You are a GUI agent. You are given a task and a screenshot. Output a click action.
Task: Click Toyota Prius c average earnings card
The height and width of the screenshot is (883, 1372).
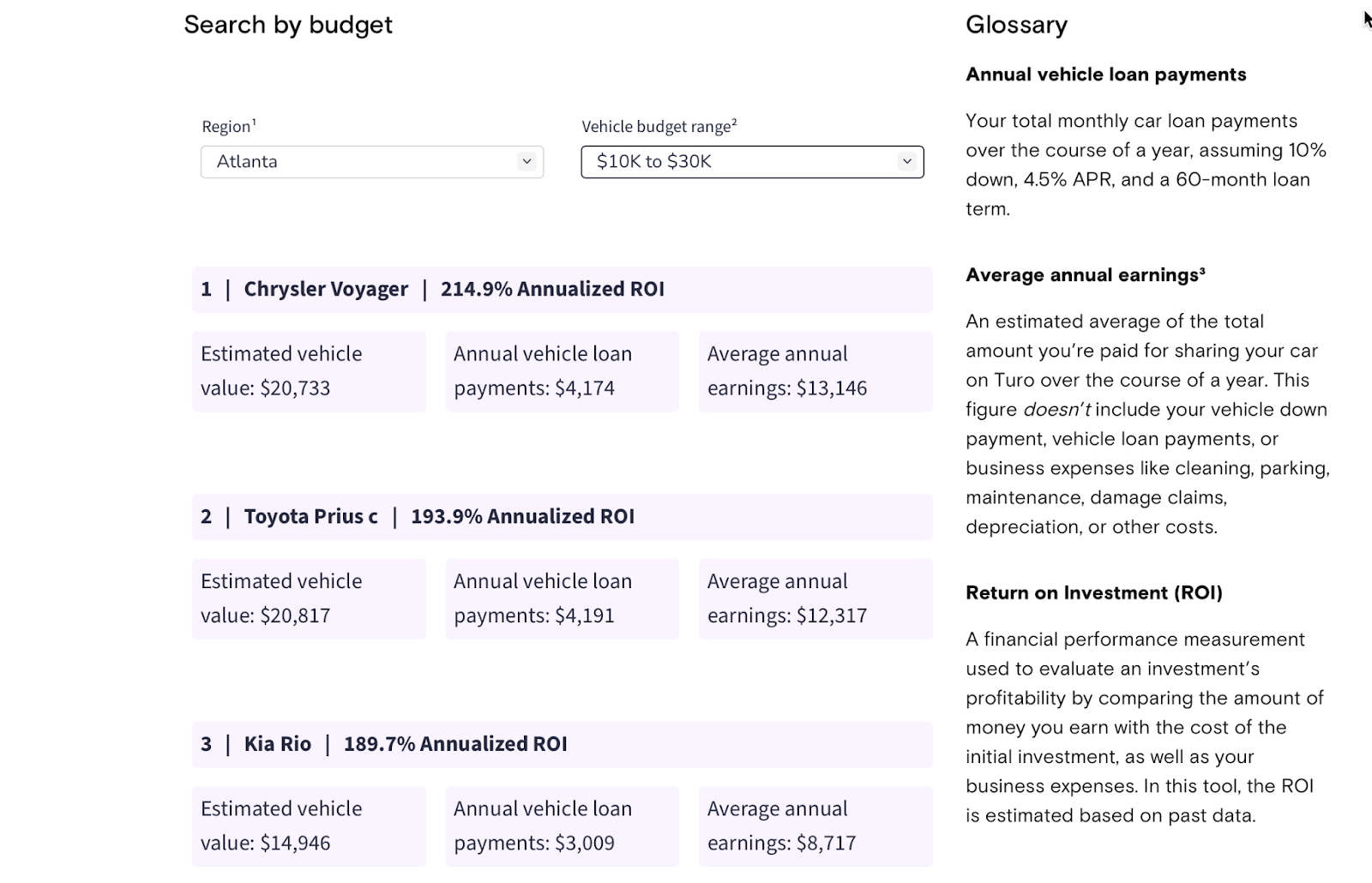[815, 598]
